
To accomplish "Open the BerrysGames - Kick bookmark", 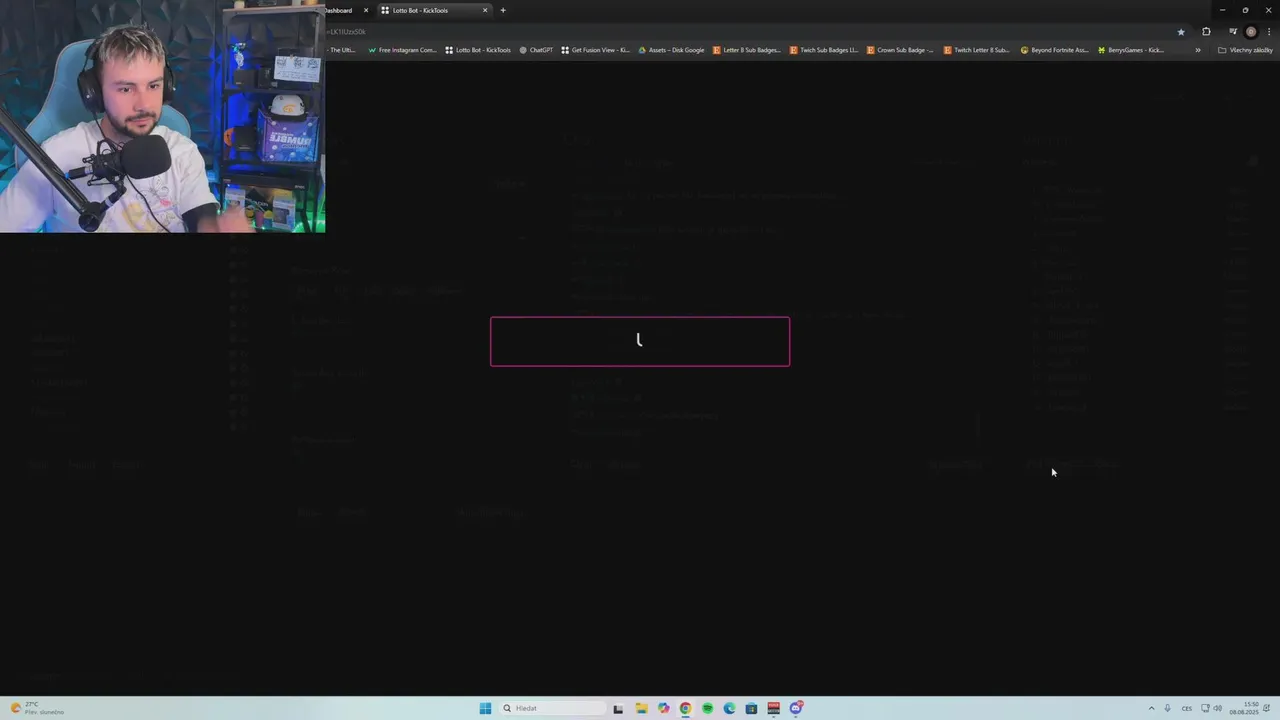I will [x=1131, y=50].
